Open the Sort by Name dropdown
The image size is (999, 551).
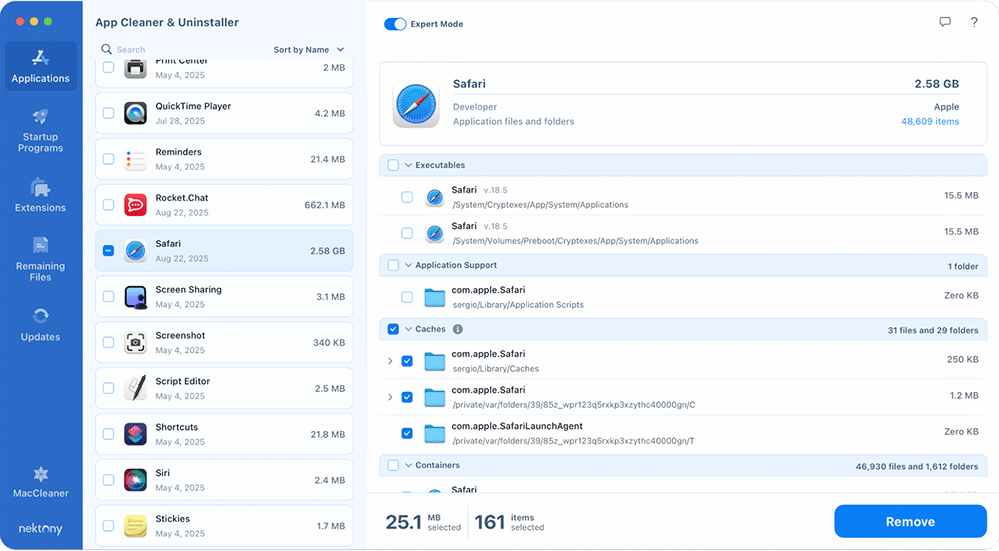click(x=309, y=50)
